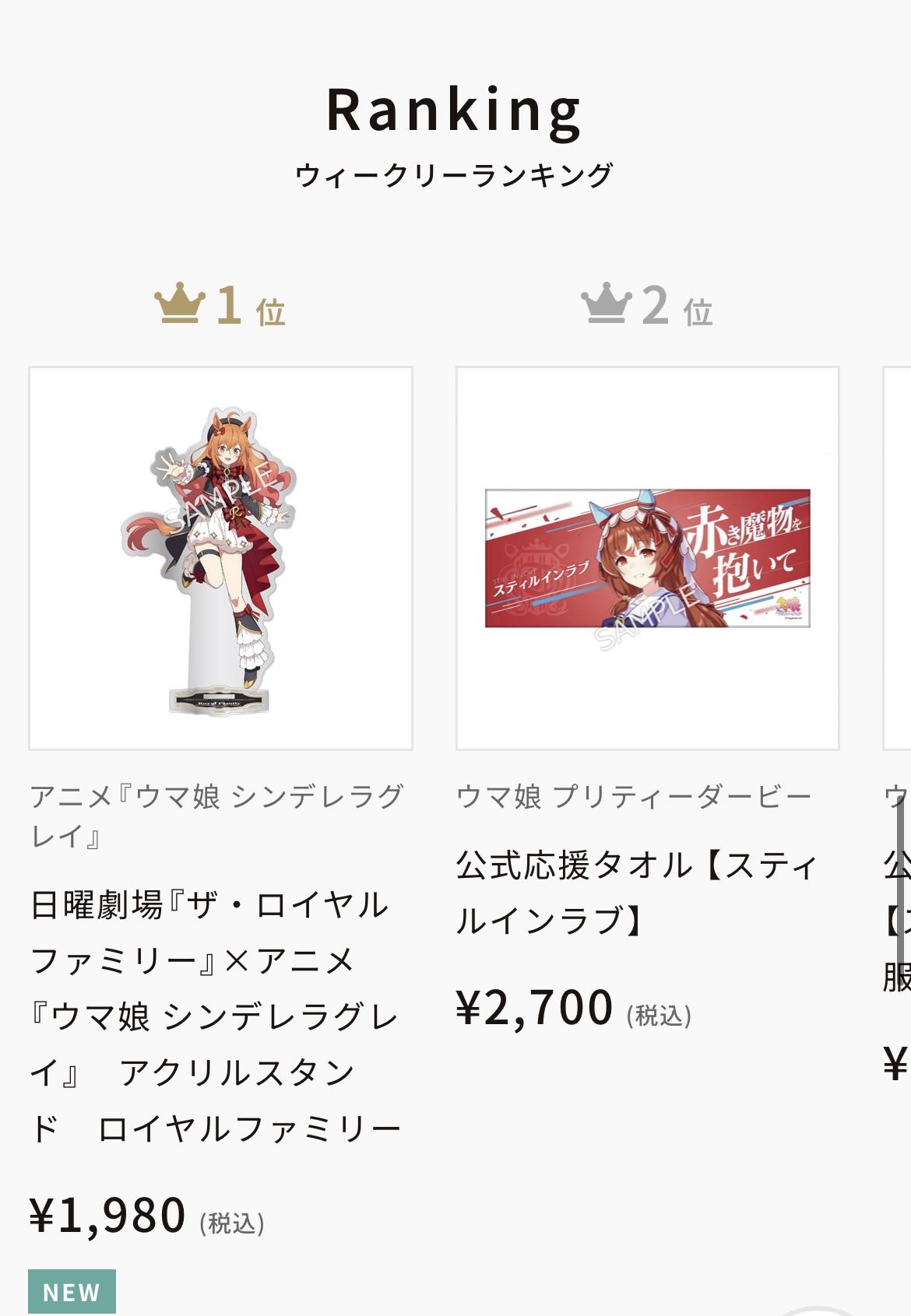Click the silver crown icon for second place

607,304
